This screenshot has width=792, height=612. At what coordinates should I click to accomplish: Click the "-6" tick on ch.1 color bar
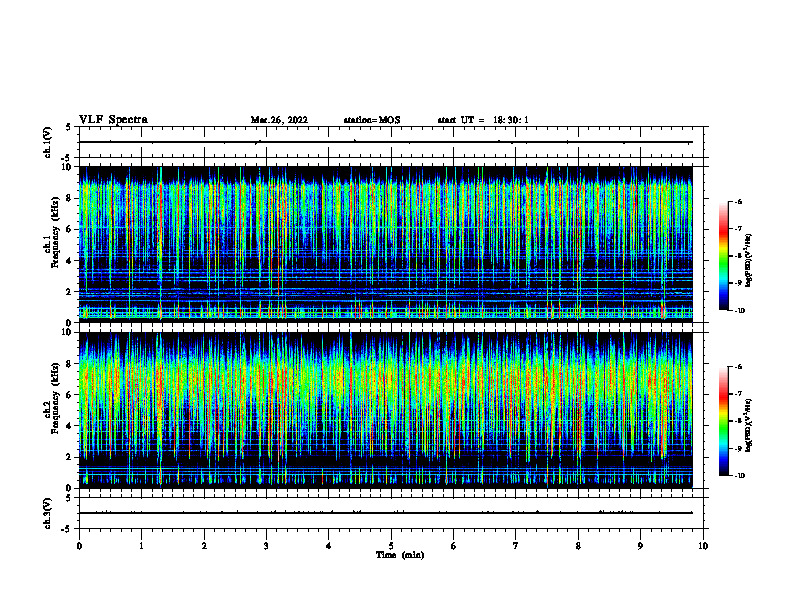[738, 201]
